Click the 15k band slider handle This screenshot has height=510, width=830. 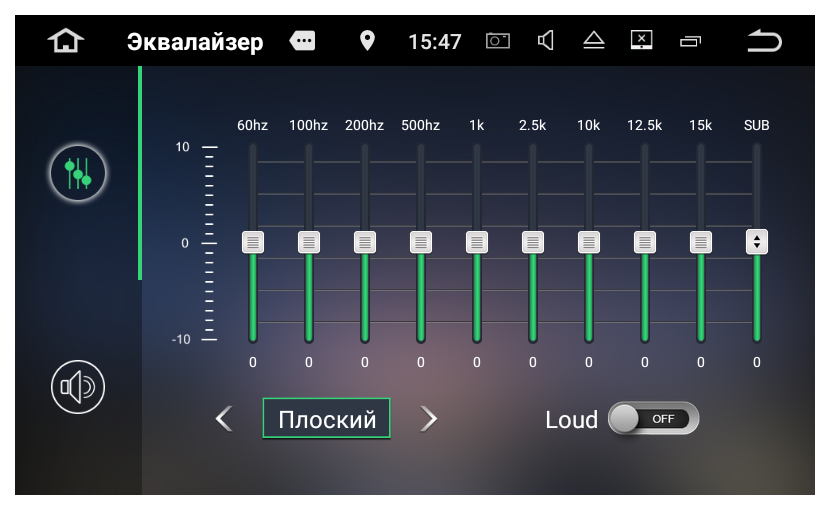click(x=701, y=242)
